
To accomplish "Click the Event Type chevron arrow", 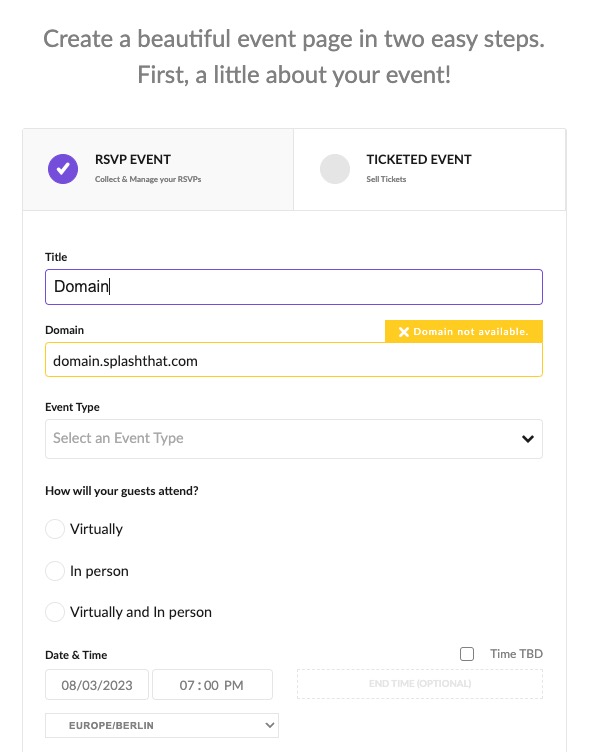I will [528, 439].
